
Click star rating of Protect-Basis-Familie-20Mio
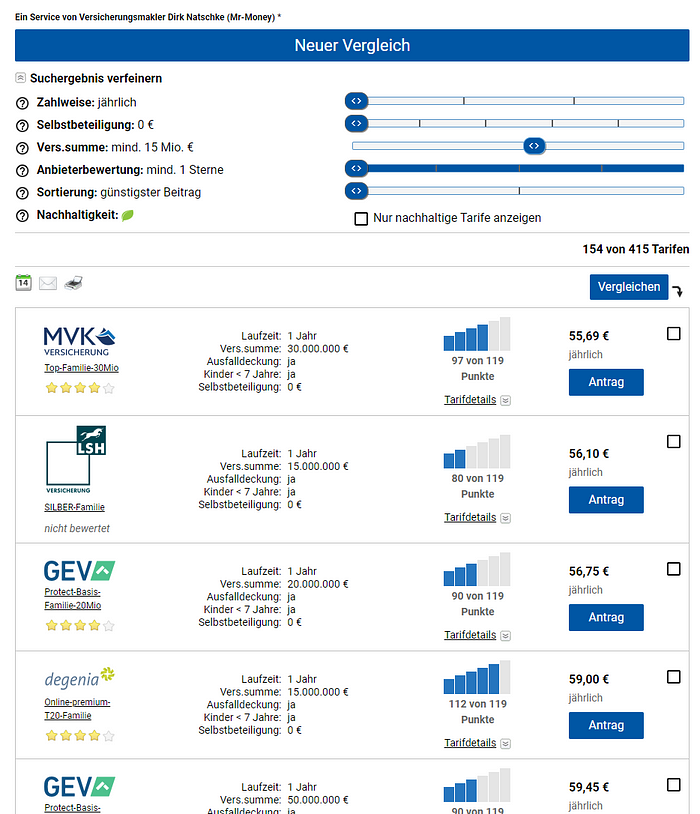[x=80, y=625]
